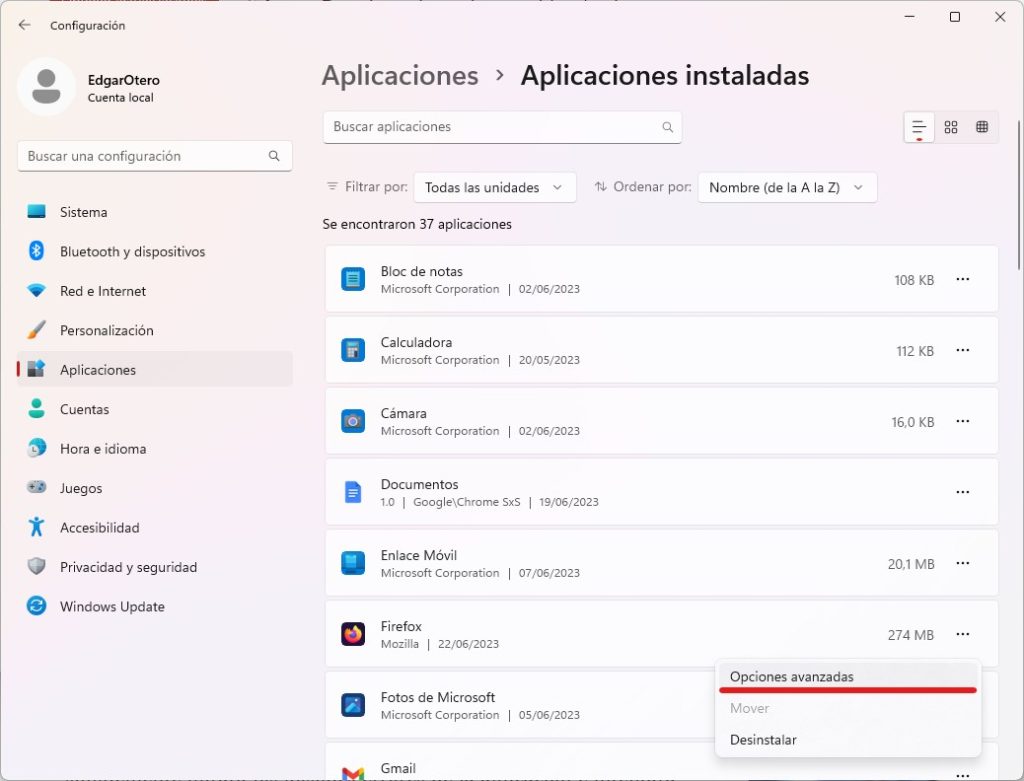1024x781 pixels.
Task: Click the magnifier in Buscar aplicaciones
Action: (667, 127)
